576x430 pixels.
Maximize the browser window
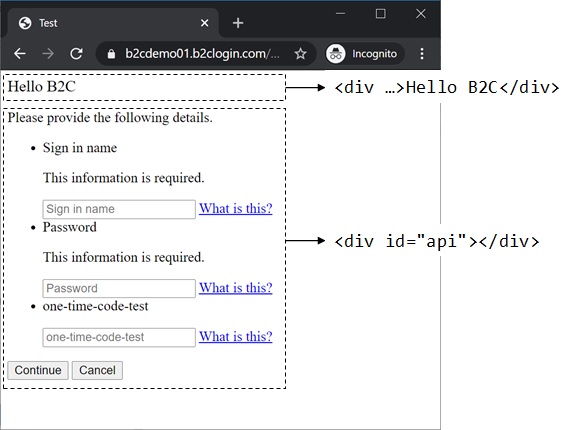[381, 14]
